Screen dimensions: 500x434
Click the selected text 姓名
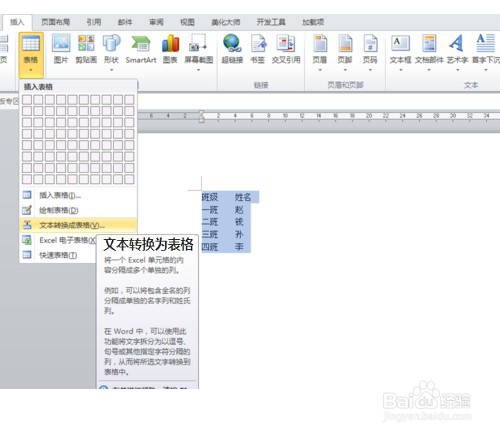[243, 197]
